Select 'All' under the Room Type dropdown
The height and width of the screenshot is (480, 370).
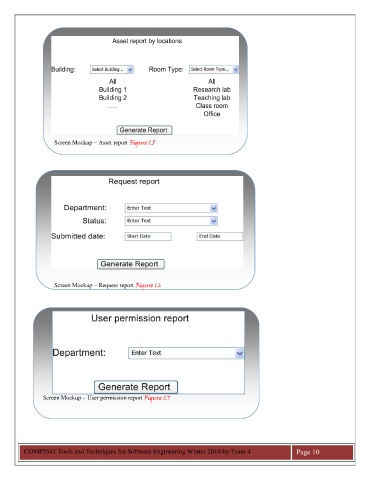[x=212, y=81]
